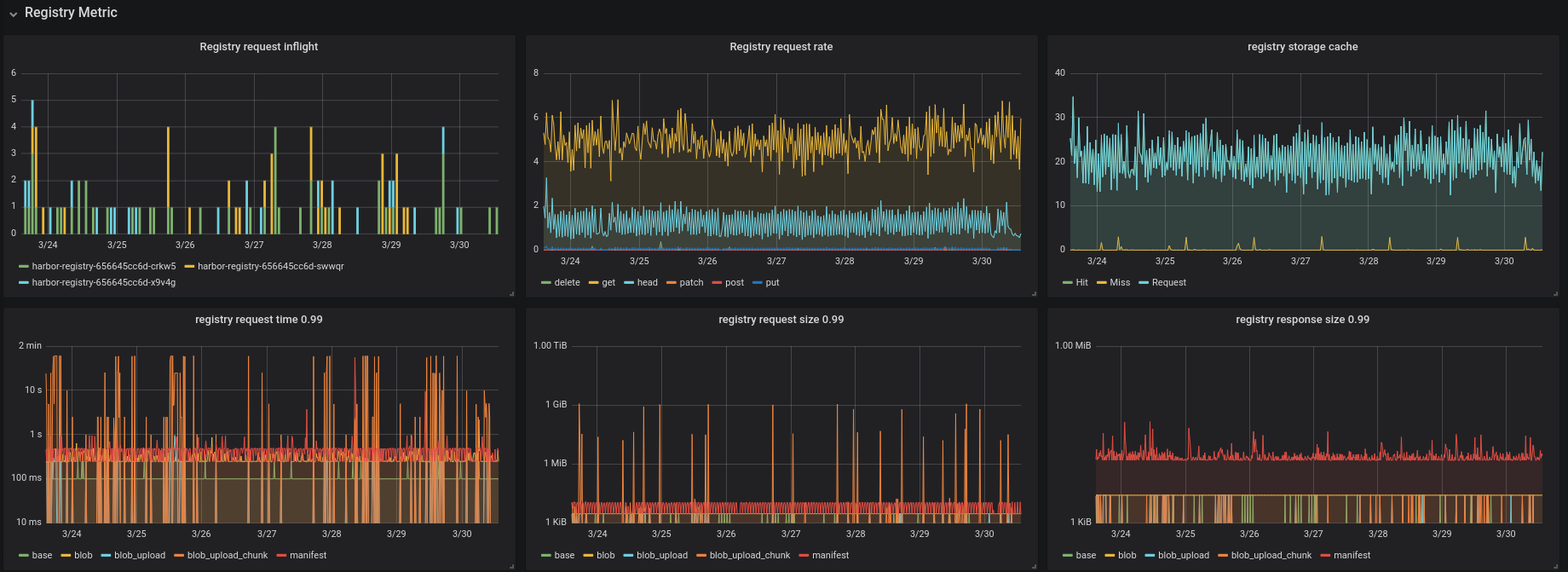Open the registry storage cache title menu
1568x572 pixels.
(x=1302, y=47)
